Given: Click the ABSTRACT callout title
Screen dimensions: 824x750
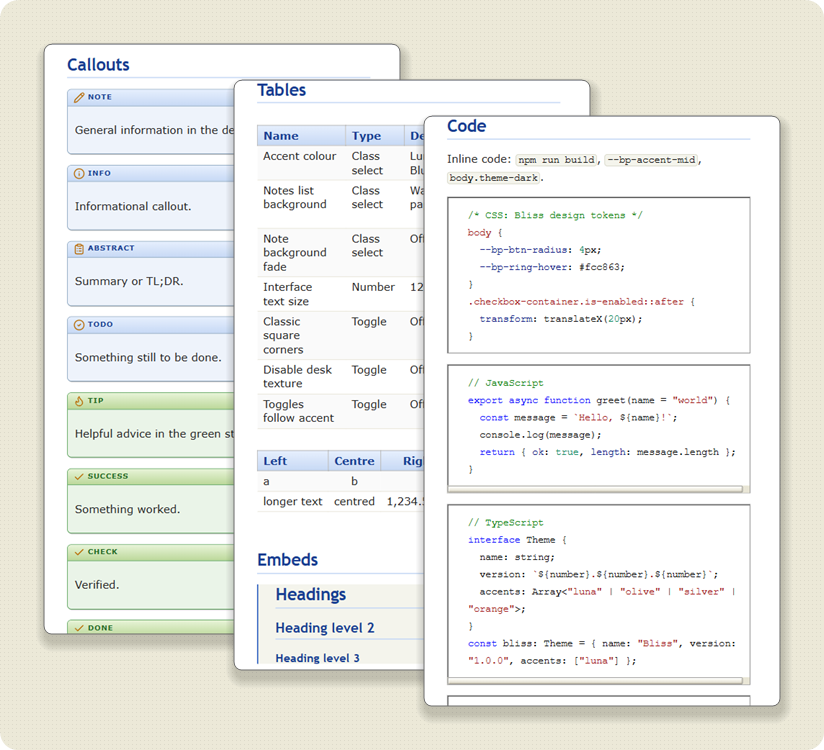Looking at the screenshot, I should point(111,248).
